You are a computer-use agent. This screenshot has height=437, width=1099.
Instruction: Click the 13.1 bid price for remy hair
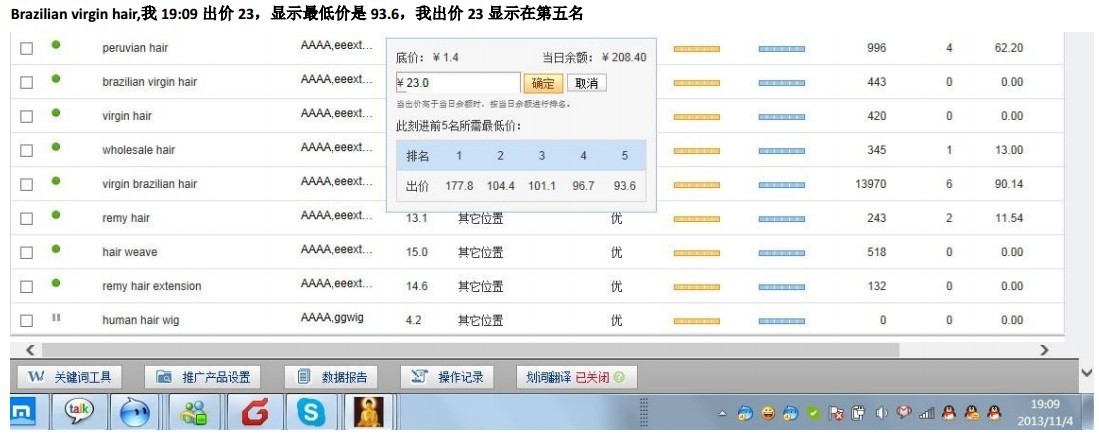(x=416, y=219)
